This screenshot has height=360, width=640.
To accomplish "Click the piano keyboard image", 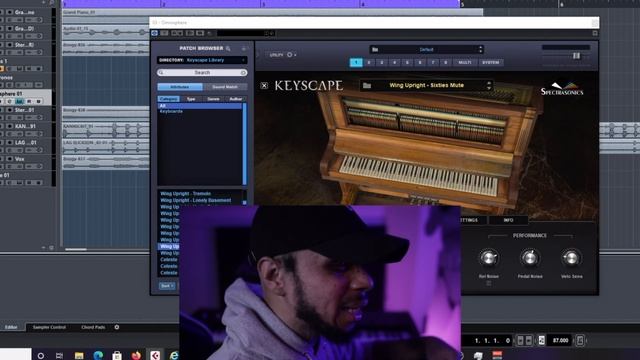I will (419, 176).
